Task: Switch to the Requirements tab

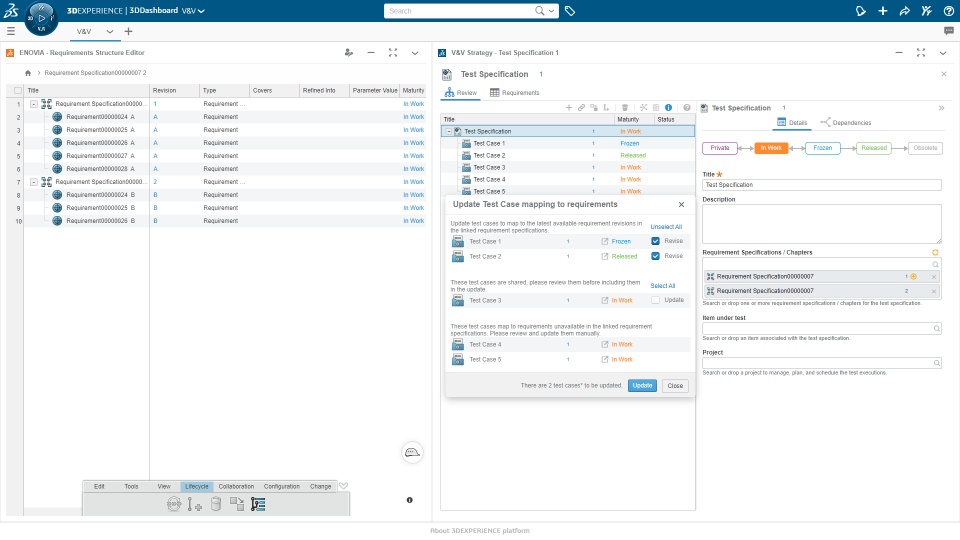Action: (x=514, y=92)
